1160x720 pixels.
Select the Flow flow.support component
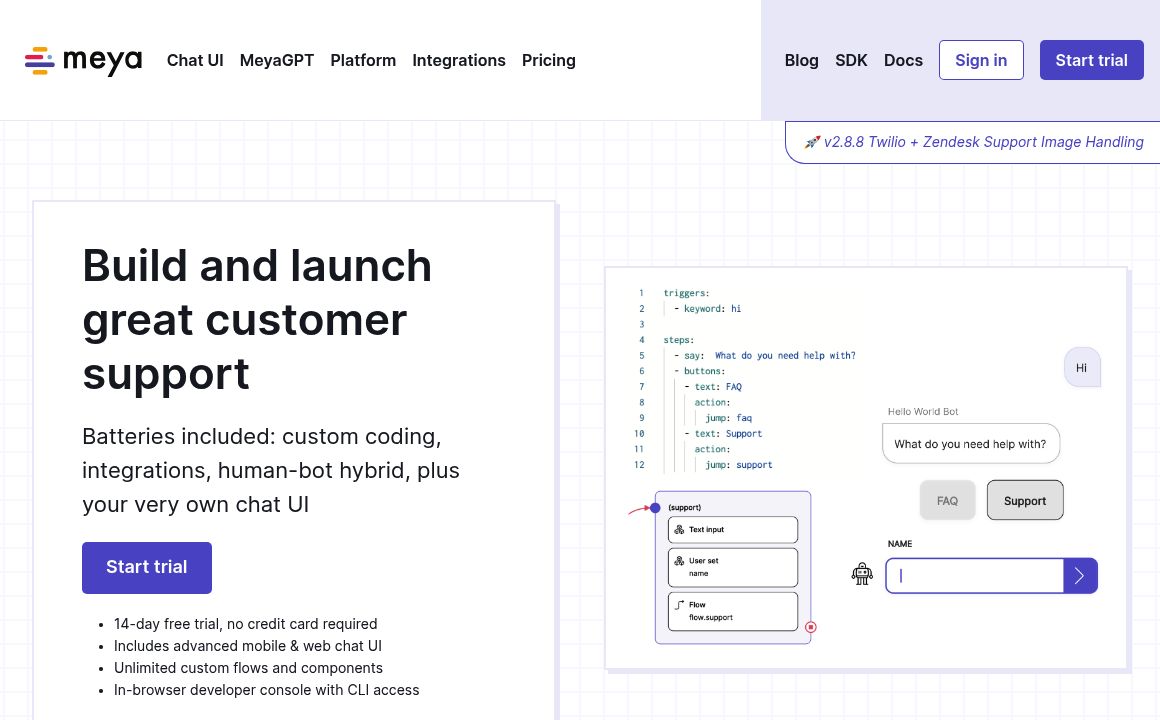[733, 611]
